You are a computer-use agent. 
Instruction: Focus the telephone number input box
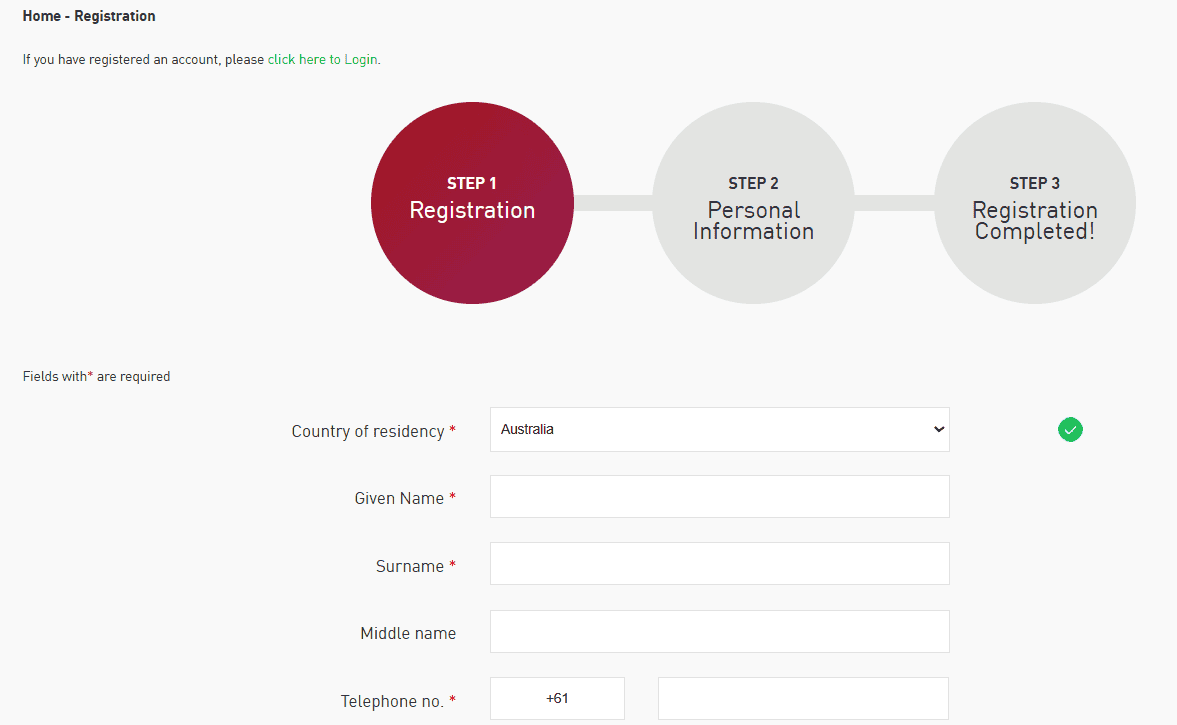[803, 699]
